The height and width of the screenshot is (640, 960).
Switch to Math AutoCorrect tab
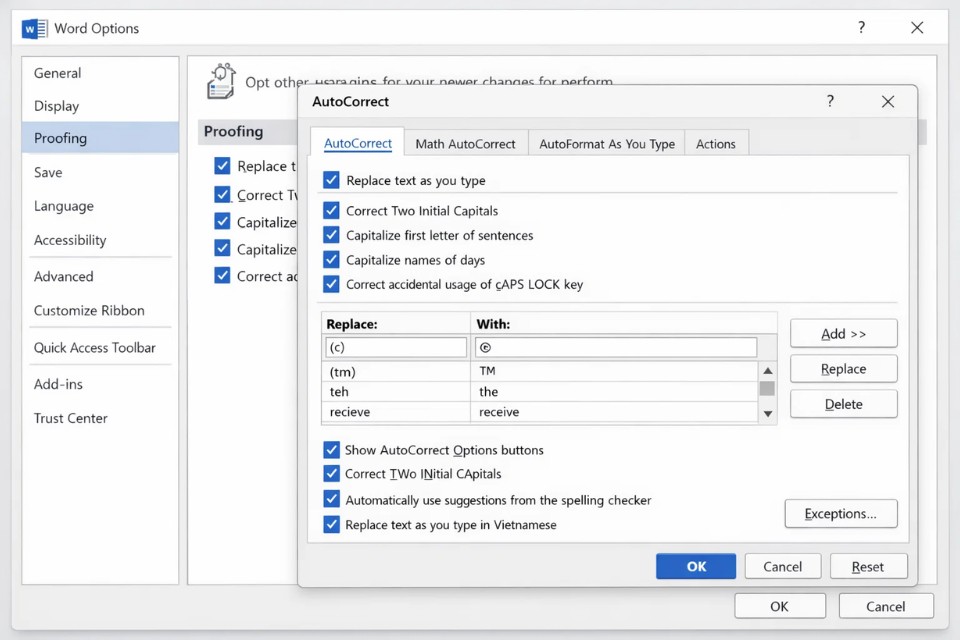point(465,144)
